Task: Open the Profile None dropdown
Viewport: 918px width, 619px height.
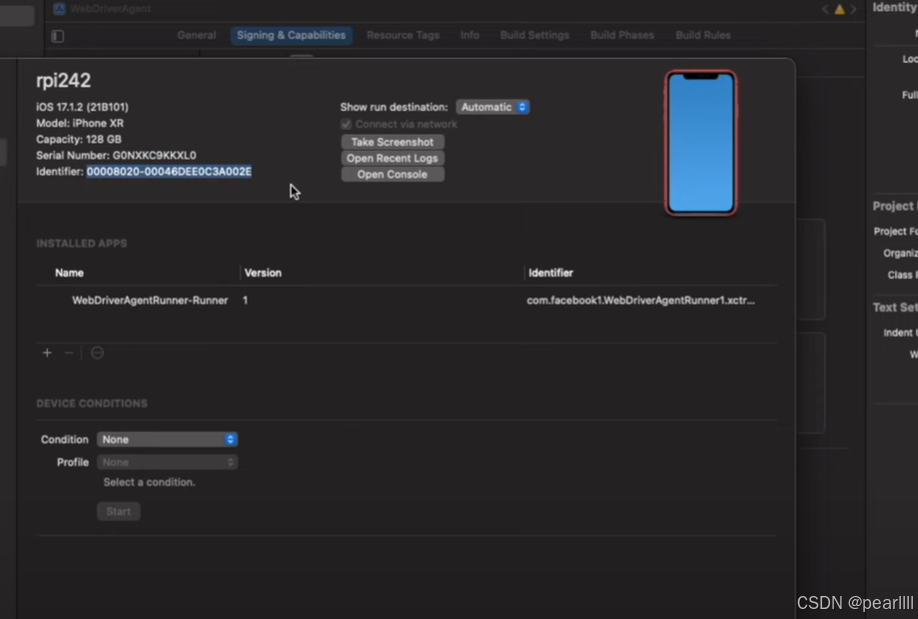Action: click(167, 462)
